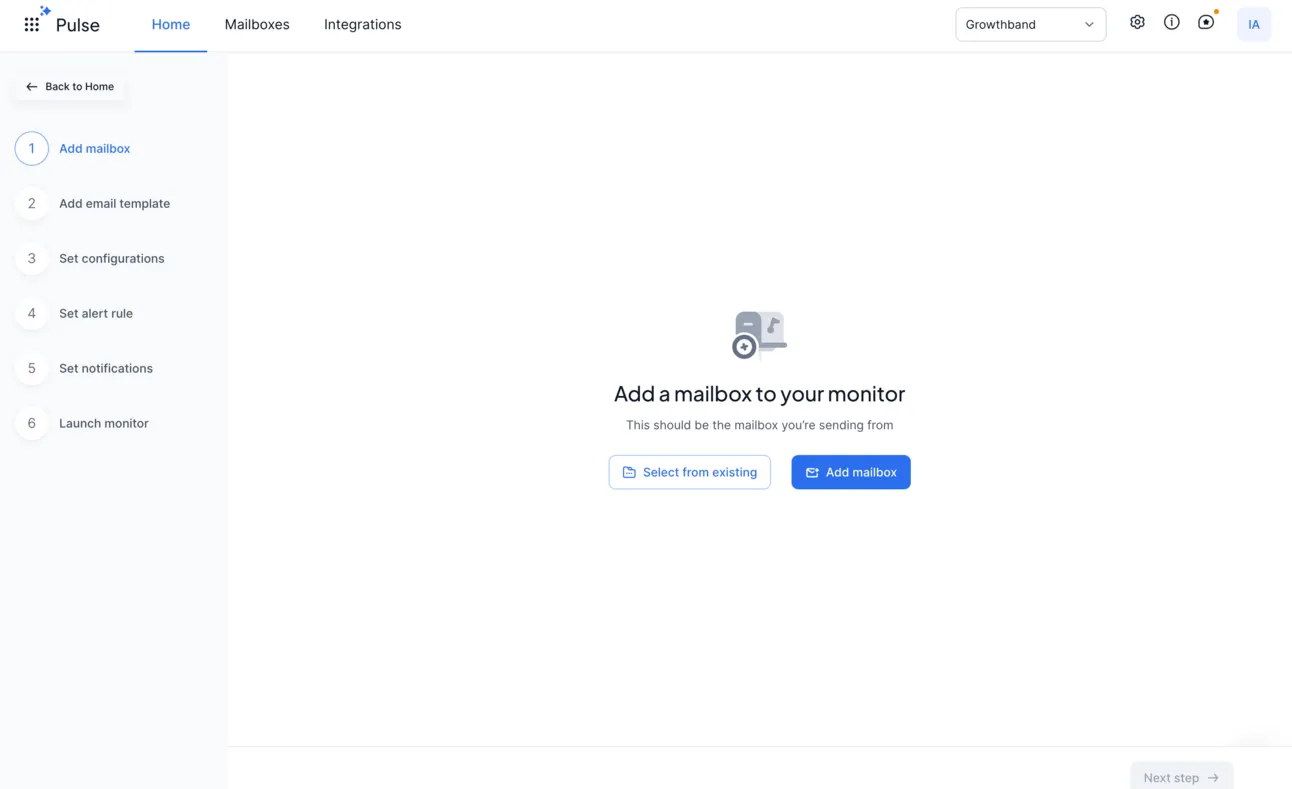Click the step number 4 circle

coord(32,314)
